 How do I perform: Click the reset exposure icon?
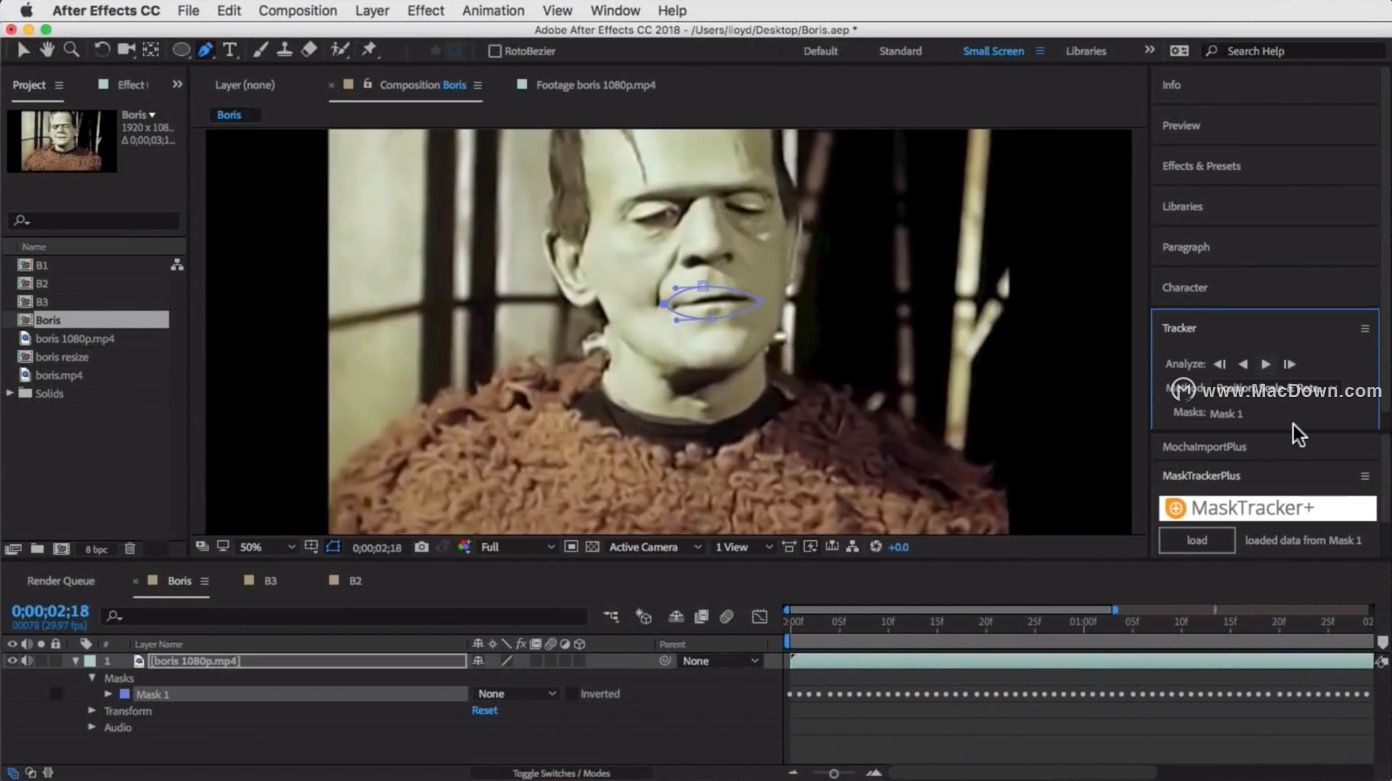click(876, 547)
